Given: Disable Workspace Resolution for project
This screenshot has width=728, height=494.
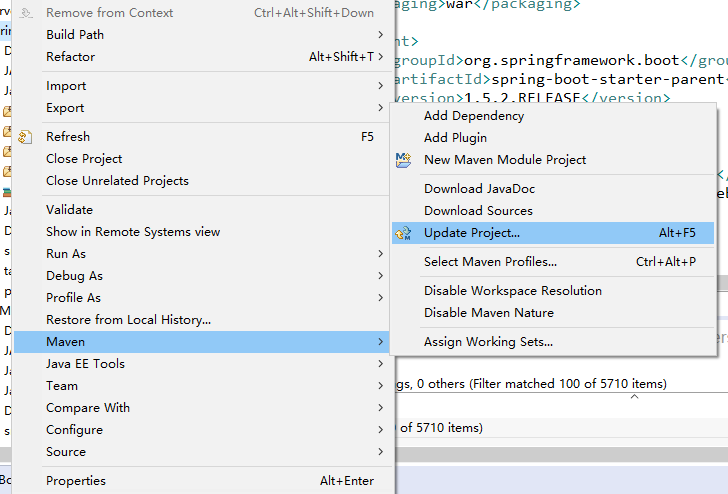Looking at the screenshot, I should pyautogui.click(x=512, y=291).
